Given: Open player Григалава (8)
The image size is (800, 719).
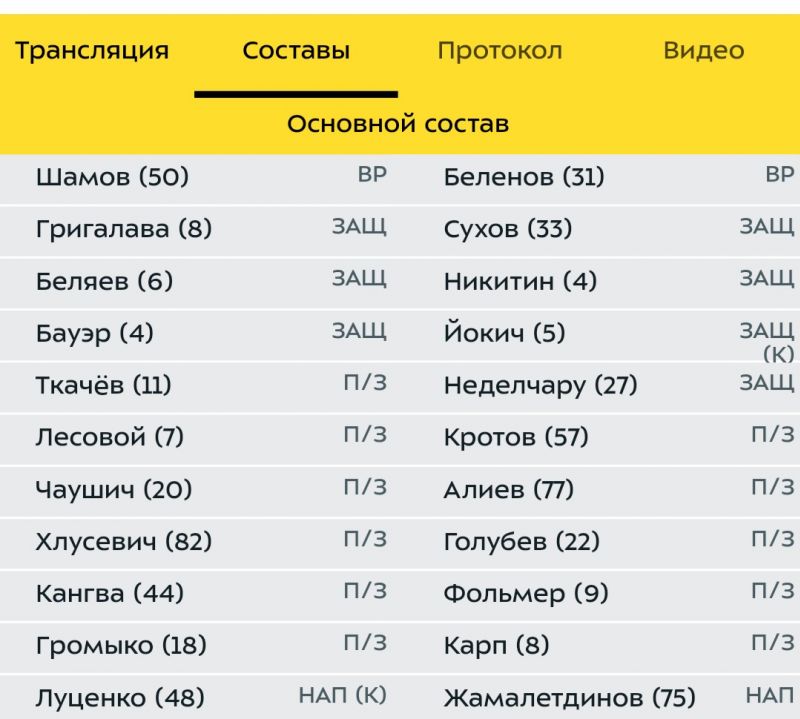Looking at the screenshot, I should 124,229.
